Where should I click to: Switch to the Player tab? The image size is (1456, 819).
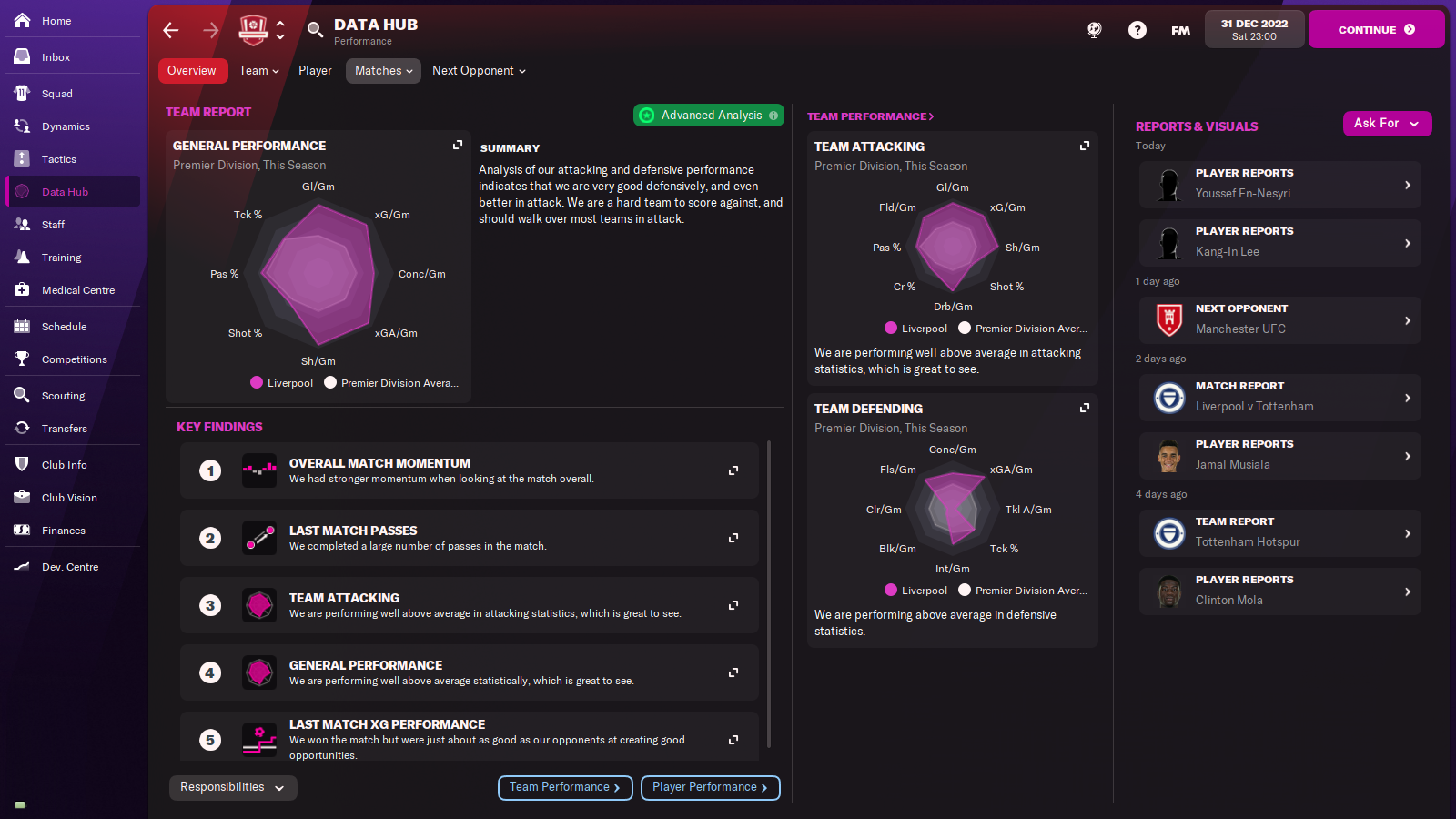[x=315, y=71]
